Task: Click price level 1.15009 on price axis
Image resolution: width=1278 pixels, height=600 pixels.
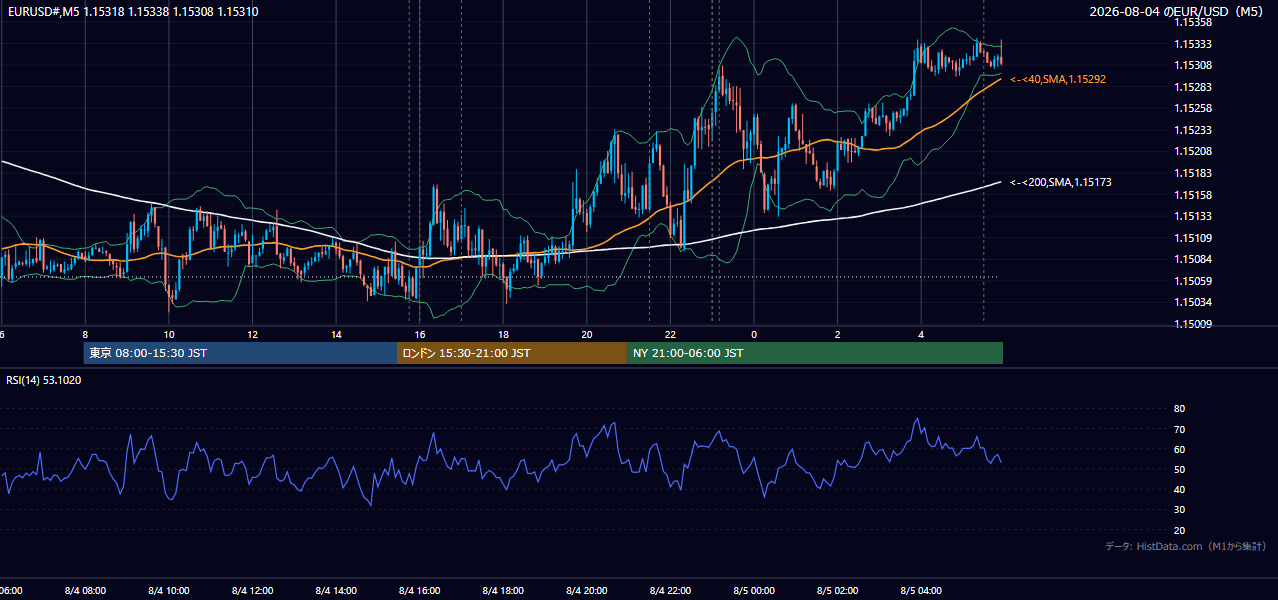Action: (1192, 324)
